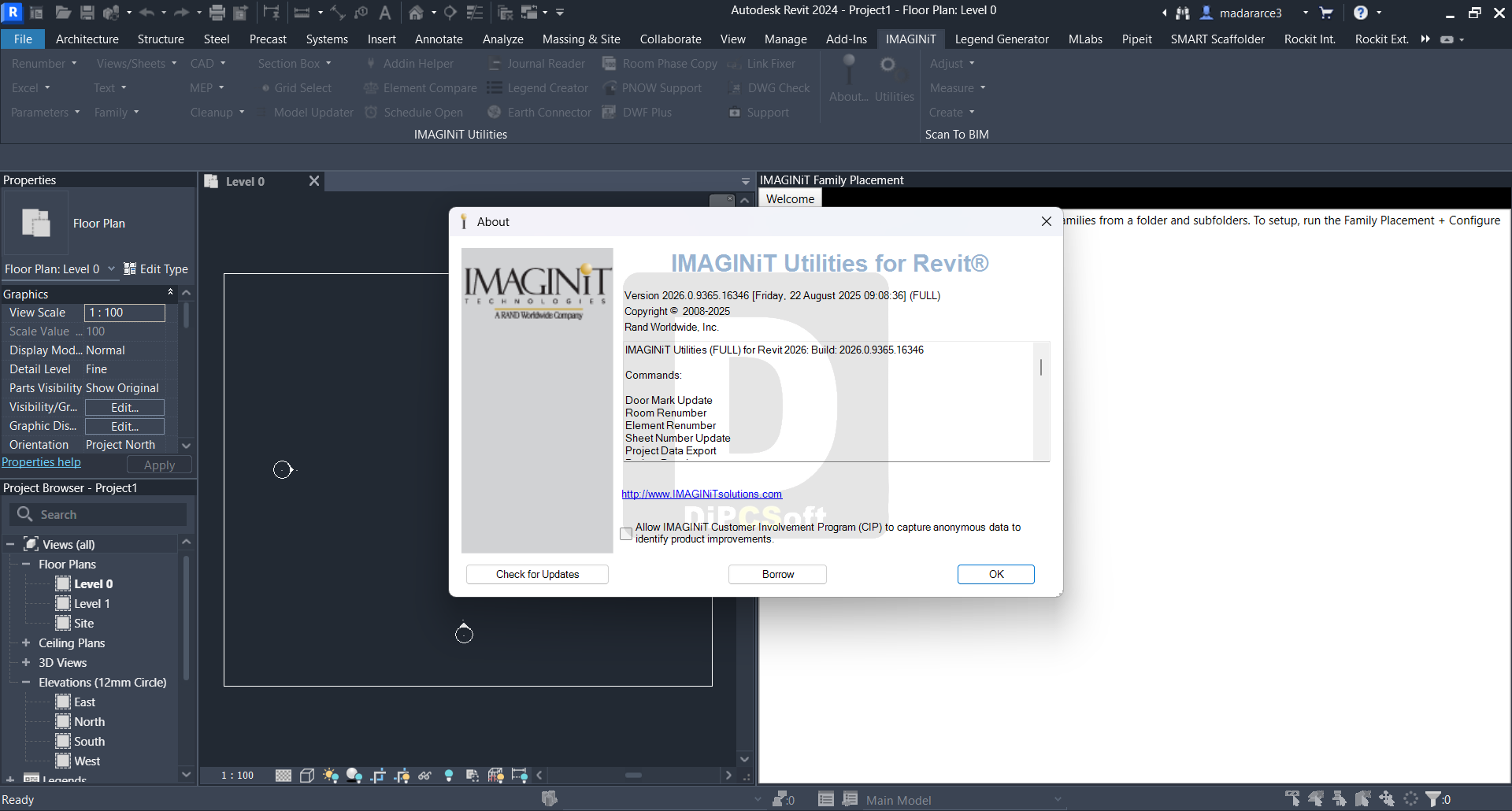Open the Main Model design options dropdown

pos(965,800)
